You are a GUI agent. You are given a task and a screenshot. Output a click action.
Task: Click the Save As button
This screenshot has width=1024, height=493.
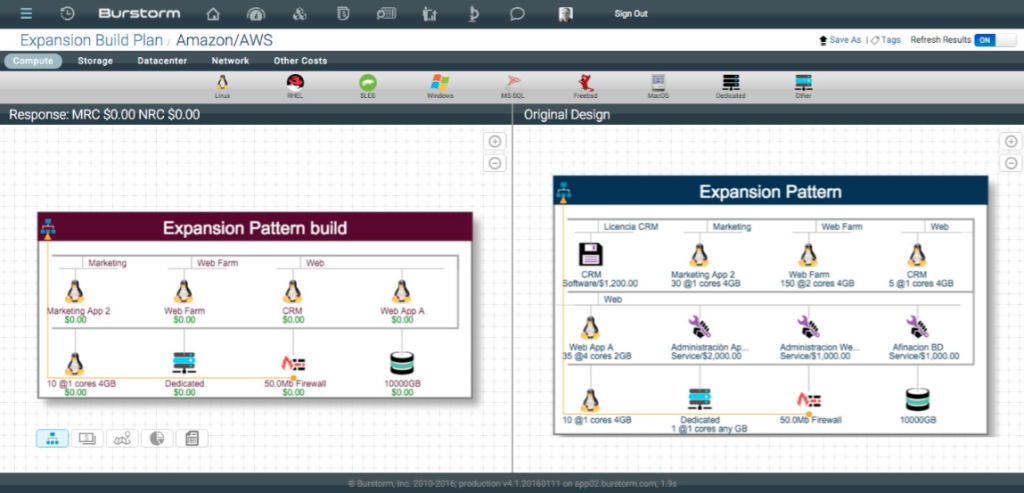(839, 40)
